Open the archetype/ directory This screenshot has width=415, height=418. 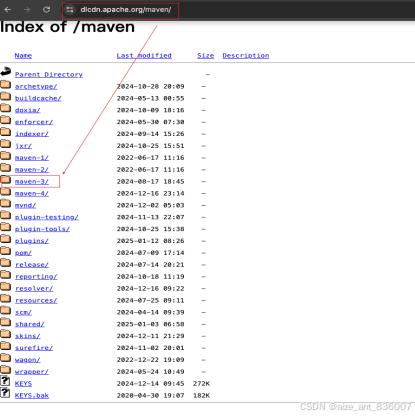(36, 87)
